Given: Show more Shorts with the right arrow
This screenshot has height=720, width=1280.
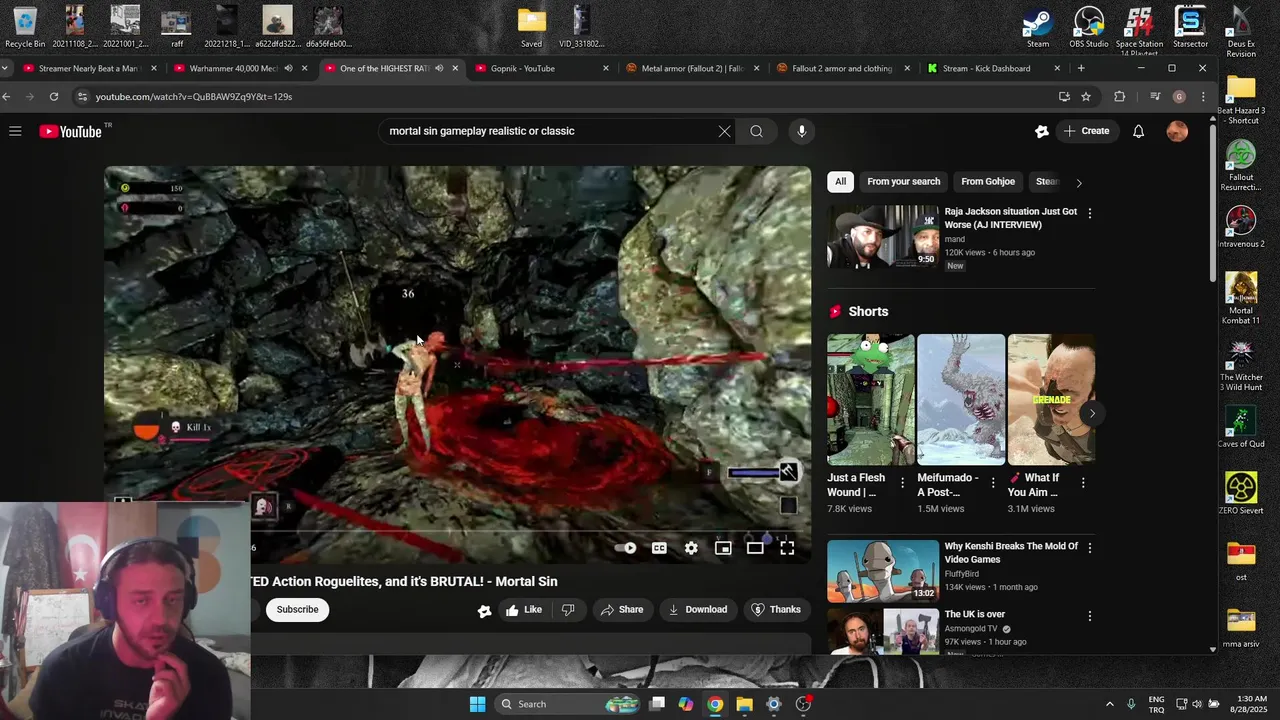Looking at the screenshot, I should [x=1092, y=413].
